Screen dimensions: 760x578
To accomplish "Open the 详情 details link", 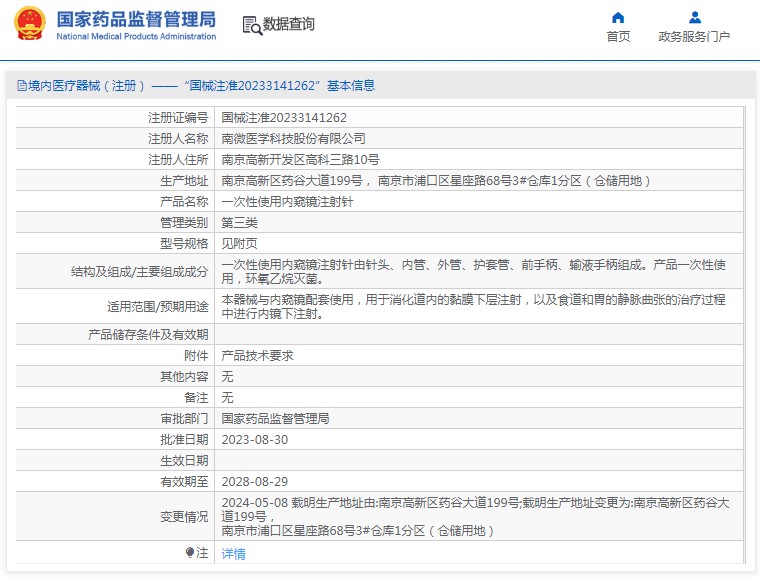I will (x=233, y=553).
